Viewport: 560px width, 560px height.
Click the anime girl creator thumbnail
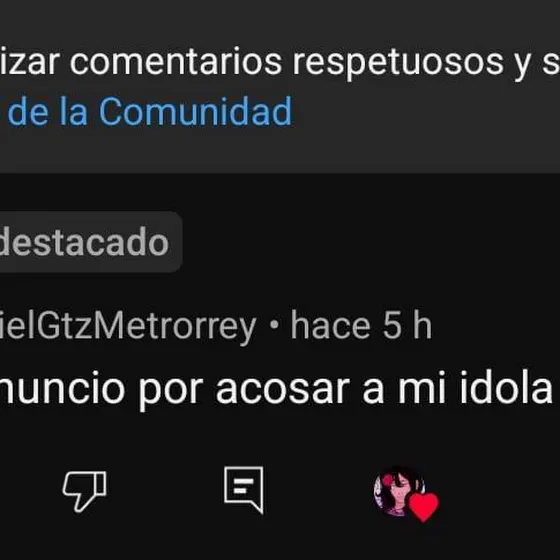(398, 491)
